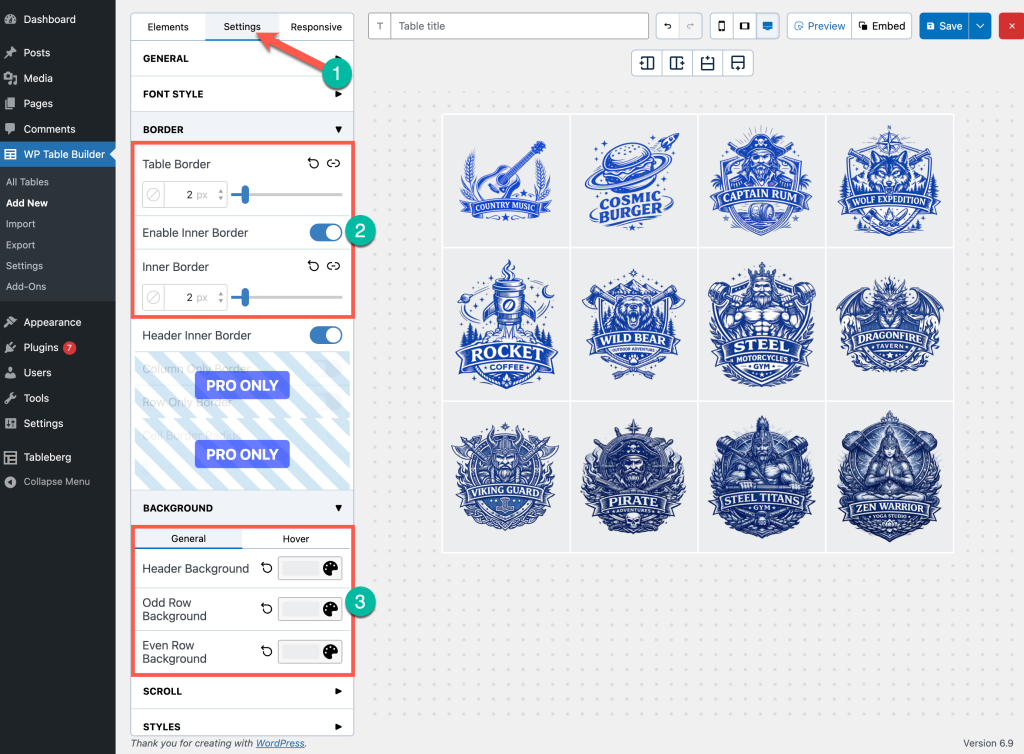The image size is (1024, 754).
Task: Click the Table title input field
Action: pos(518,26)
